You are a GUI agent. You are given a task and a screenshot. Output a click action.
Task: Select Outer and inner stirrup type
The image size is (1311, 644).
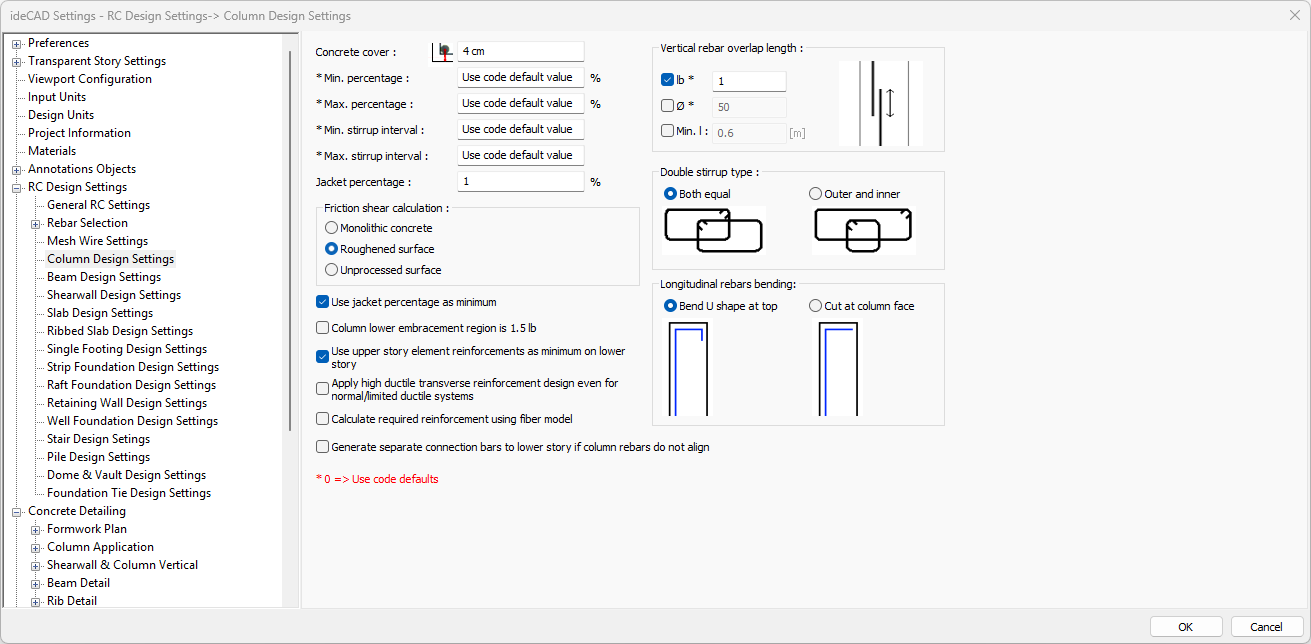(815, 194)
